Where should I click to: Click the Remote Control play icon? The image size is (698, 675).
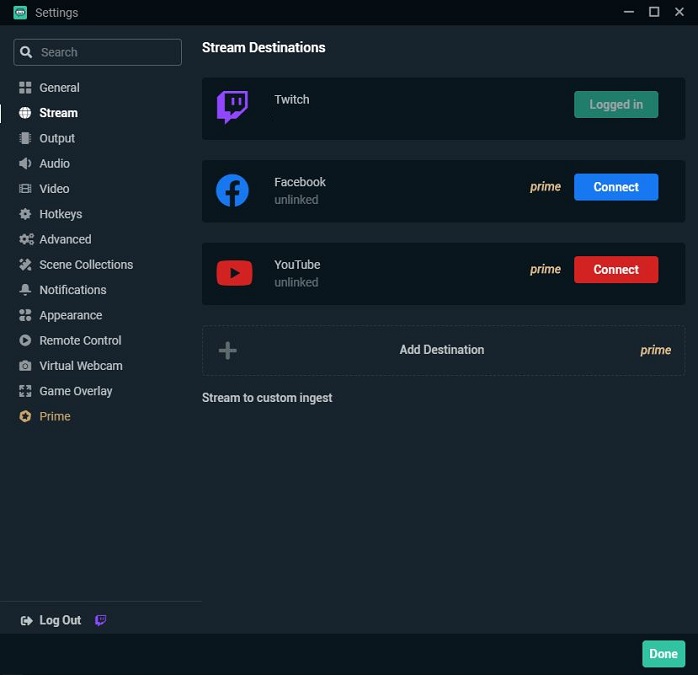25,341
